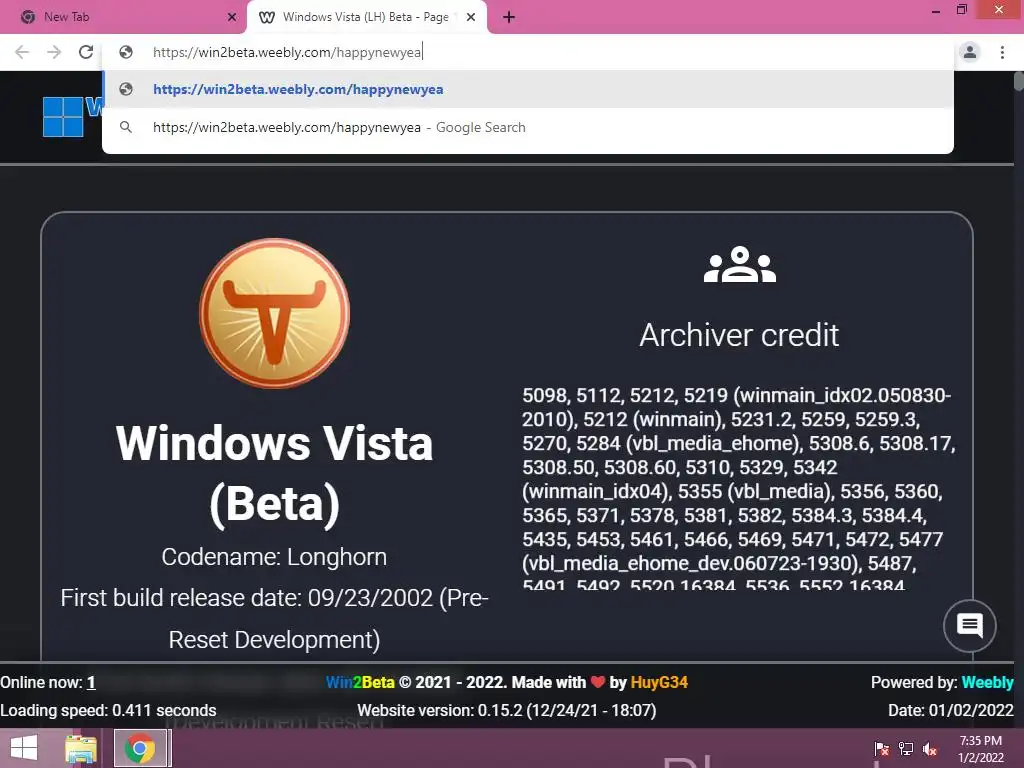1024x768 pixels.
Task: Click the Win2Beta footer link
Action: tap(360, 682)
